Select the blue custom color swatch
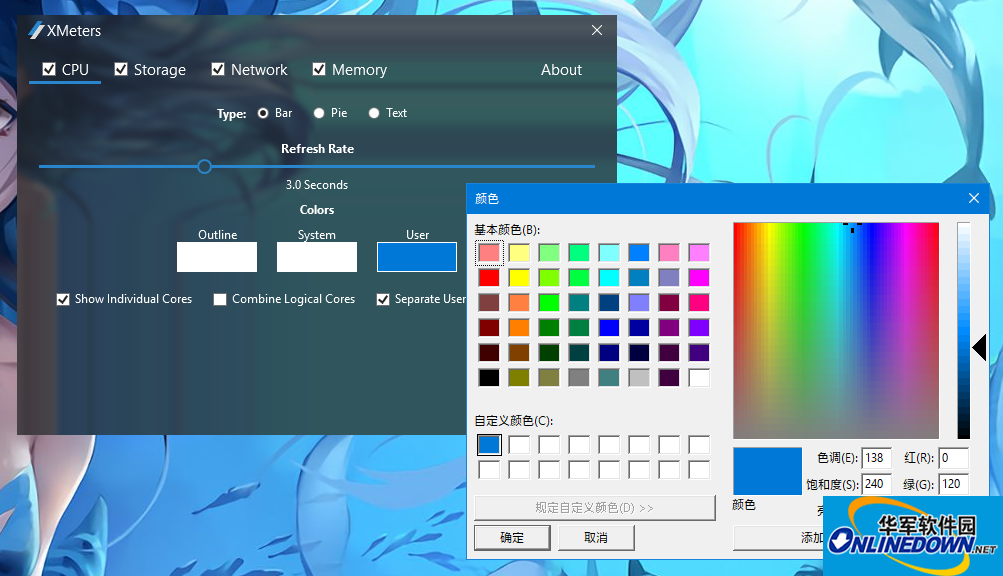The image size is (1003, 576). pyautogui.click(x=489, y=445)
